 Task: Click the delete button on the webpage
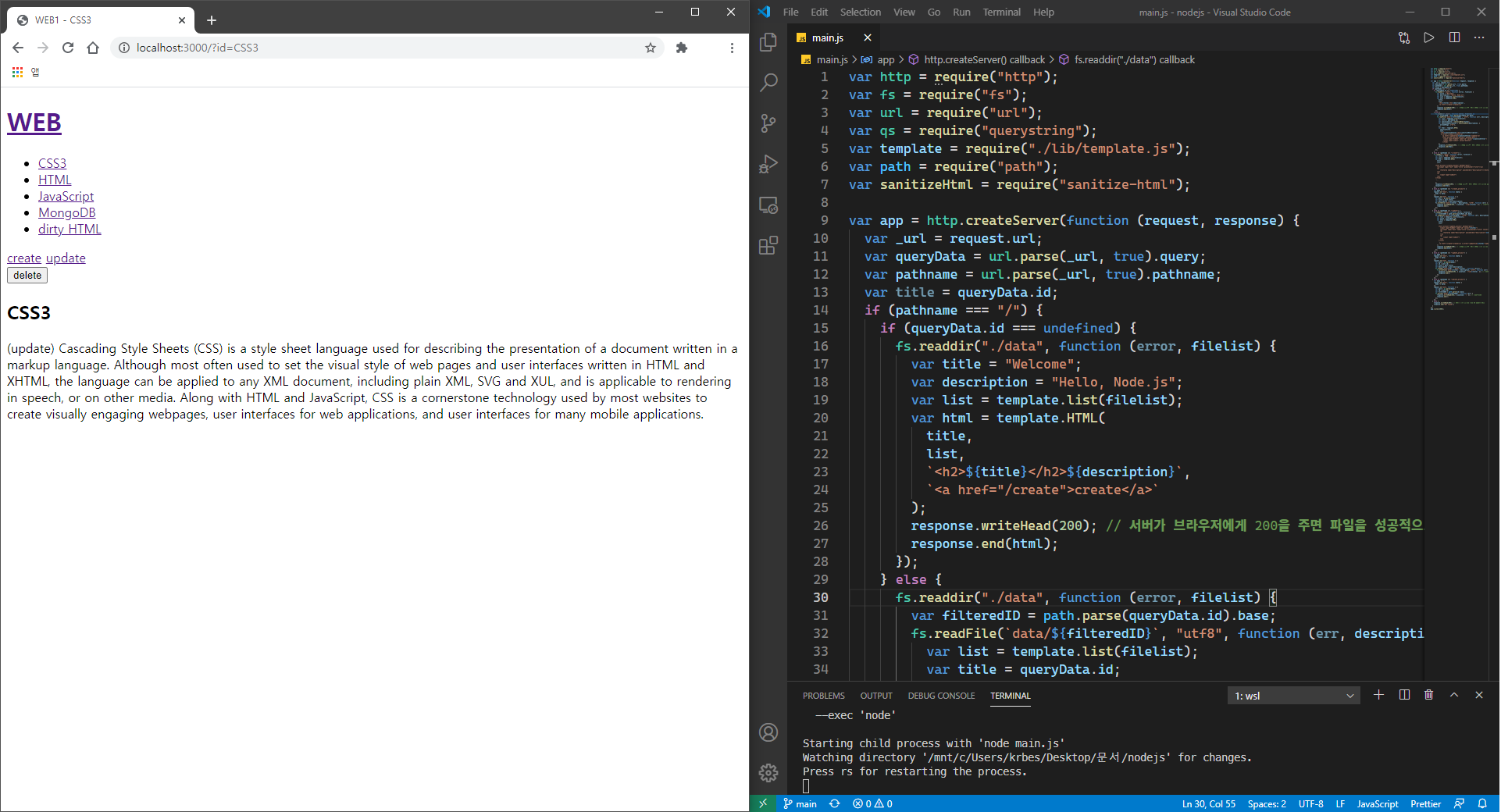tap(27, 275)
